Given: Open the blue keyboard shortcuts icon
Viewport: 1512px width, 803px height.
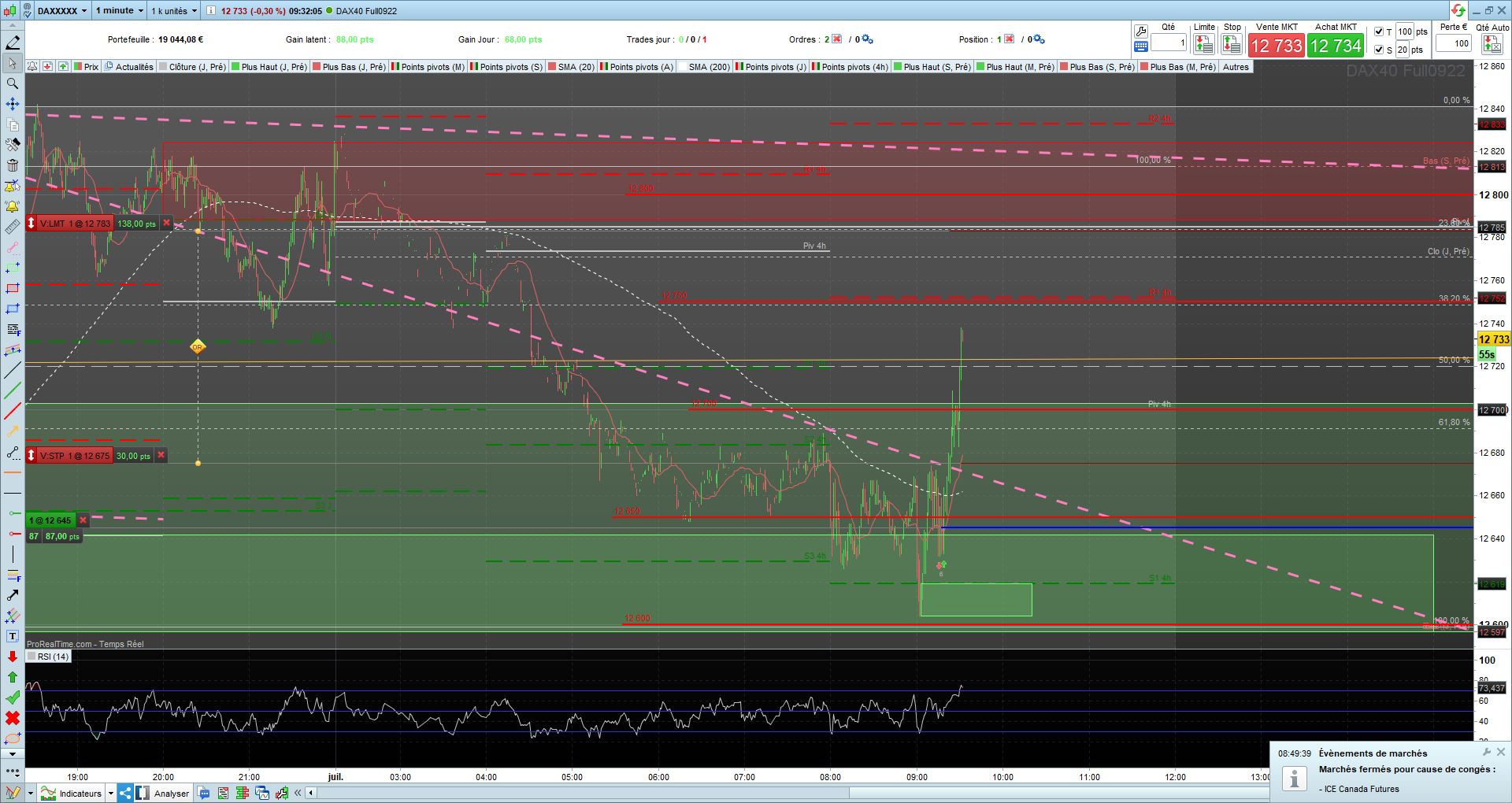Looking at the screenshot, I should point(1141,47).
